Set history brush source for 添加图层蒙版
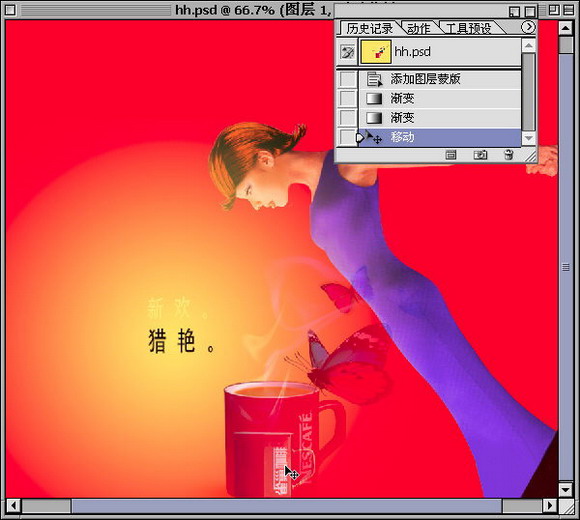Viewport: 580px width, 520px height. click(348, 79)
